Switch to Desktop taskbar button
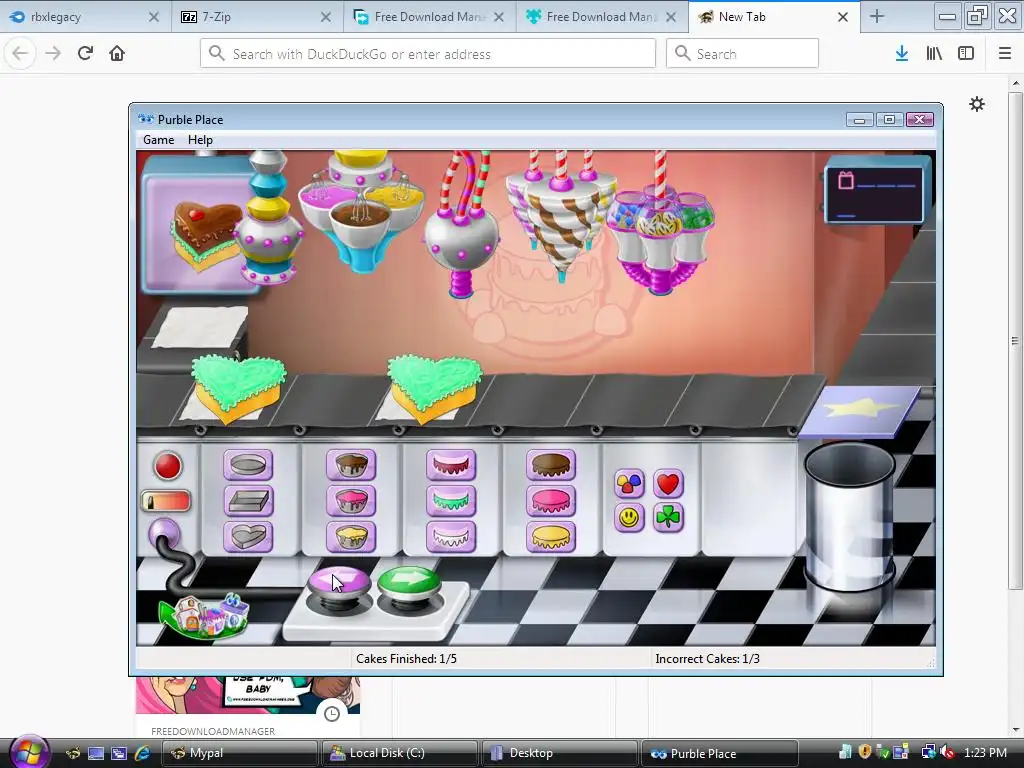Viewport: 1024px width, 768px height. (558, 753)
